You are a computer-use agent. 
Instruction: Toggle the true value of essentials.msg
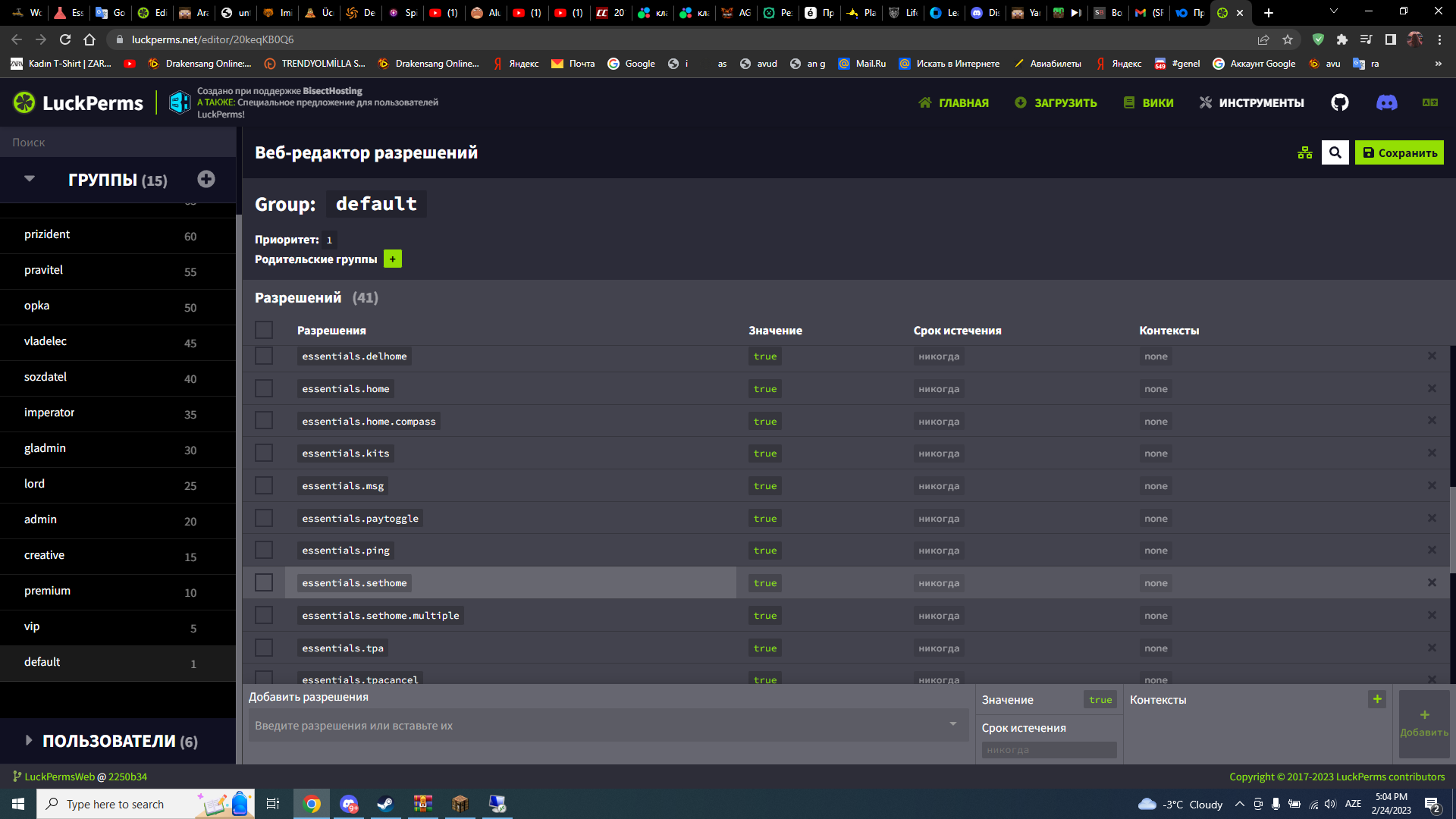tap(764, 485)
